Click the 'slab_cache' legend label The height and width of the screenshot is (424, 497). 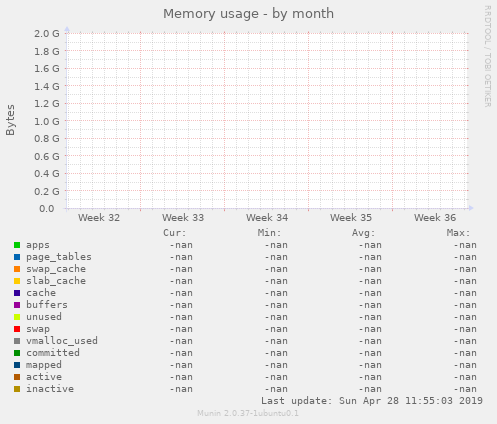[56, 281]
